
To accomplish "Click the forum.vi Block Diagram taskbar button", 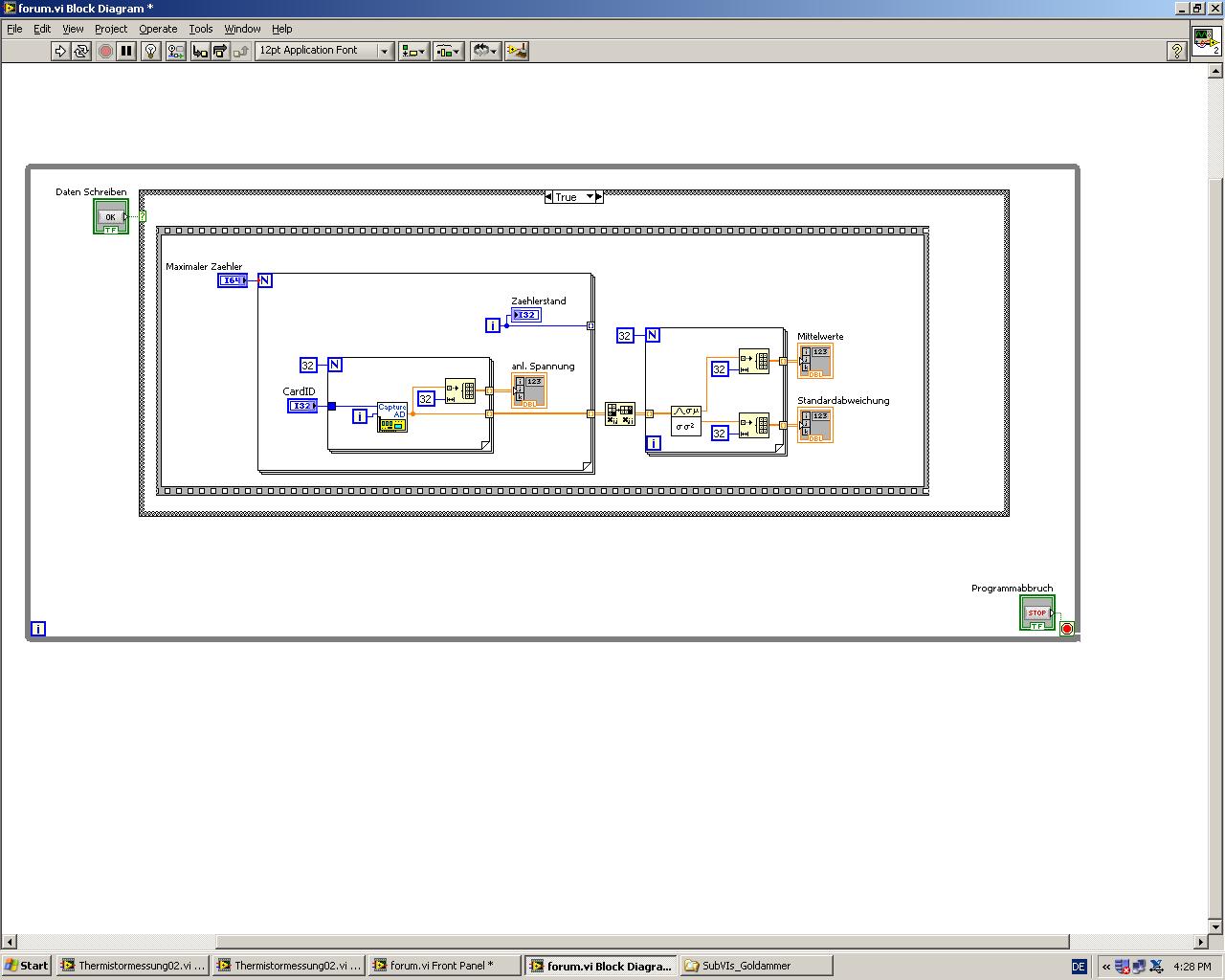I will pyautogui.click(x=601, y=966).
